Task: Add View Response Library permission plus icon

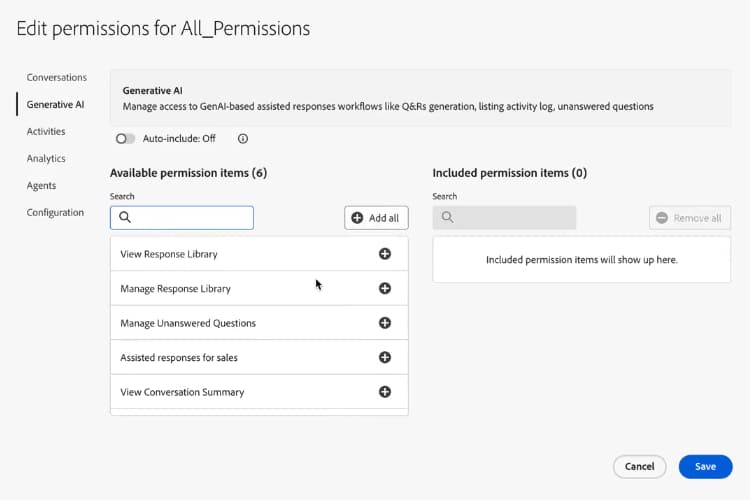Action: tap(384, 254)
